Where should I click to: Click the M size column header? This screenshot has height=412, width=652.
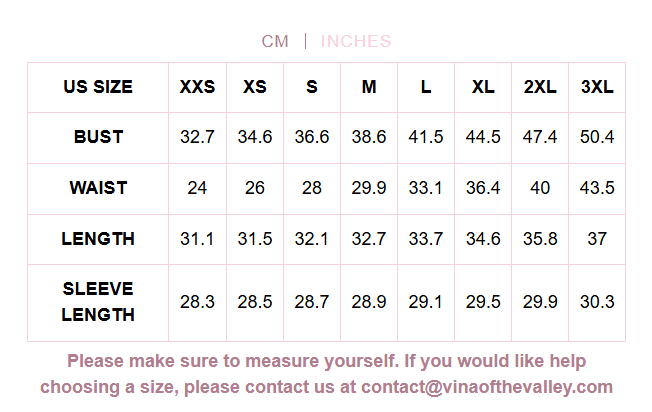[x=369, y=87]
